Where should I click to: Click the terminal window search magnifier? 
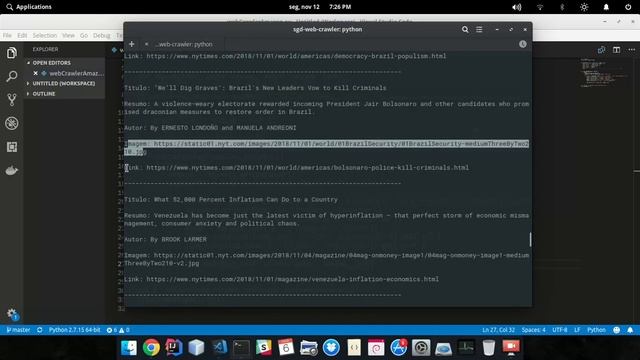pyautogui.click(x=465, y=29)
